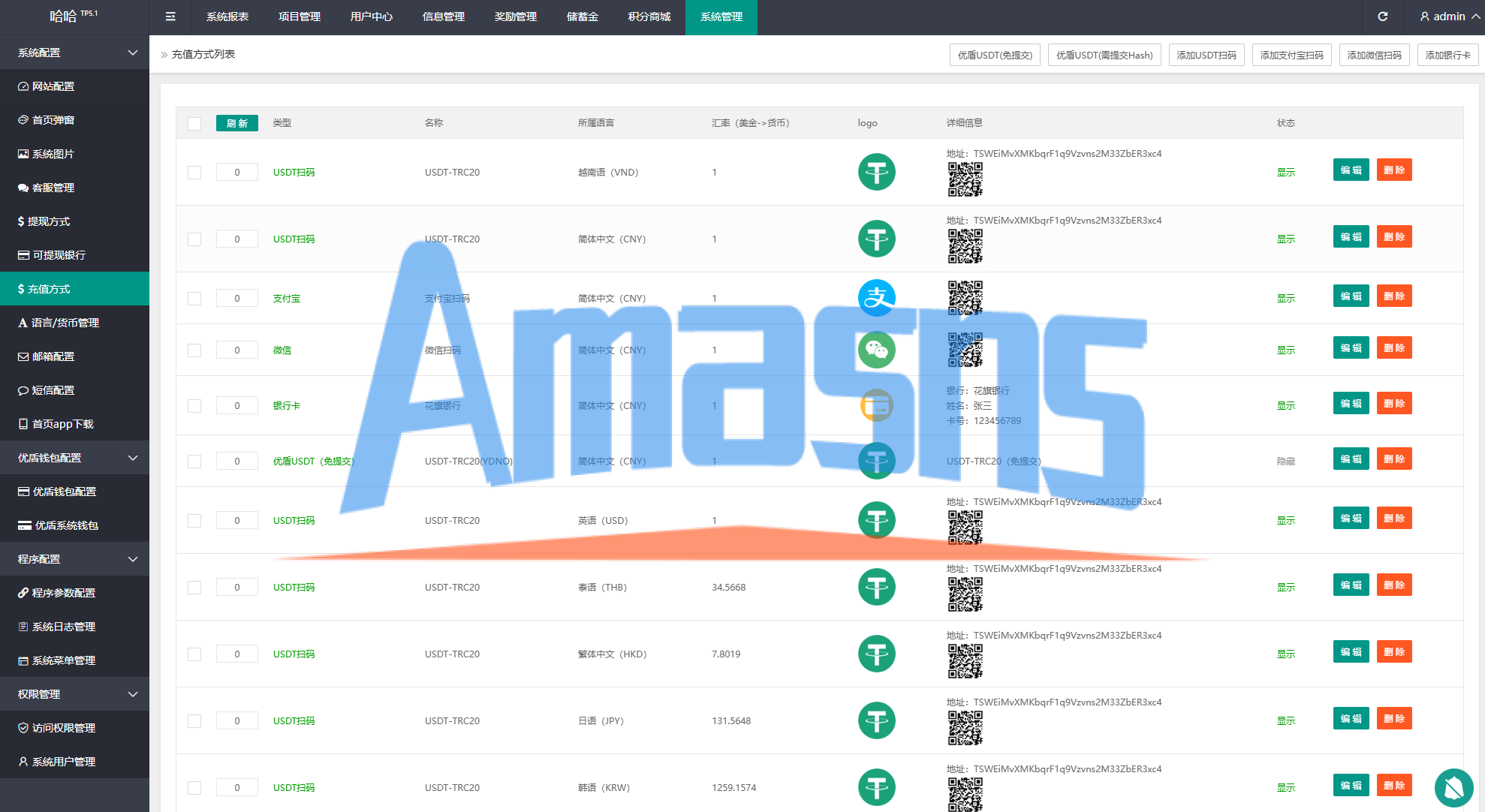Switch to 用户中心 top menu

(371, 17)
